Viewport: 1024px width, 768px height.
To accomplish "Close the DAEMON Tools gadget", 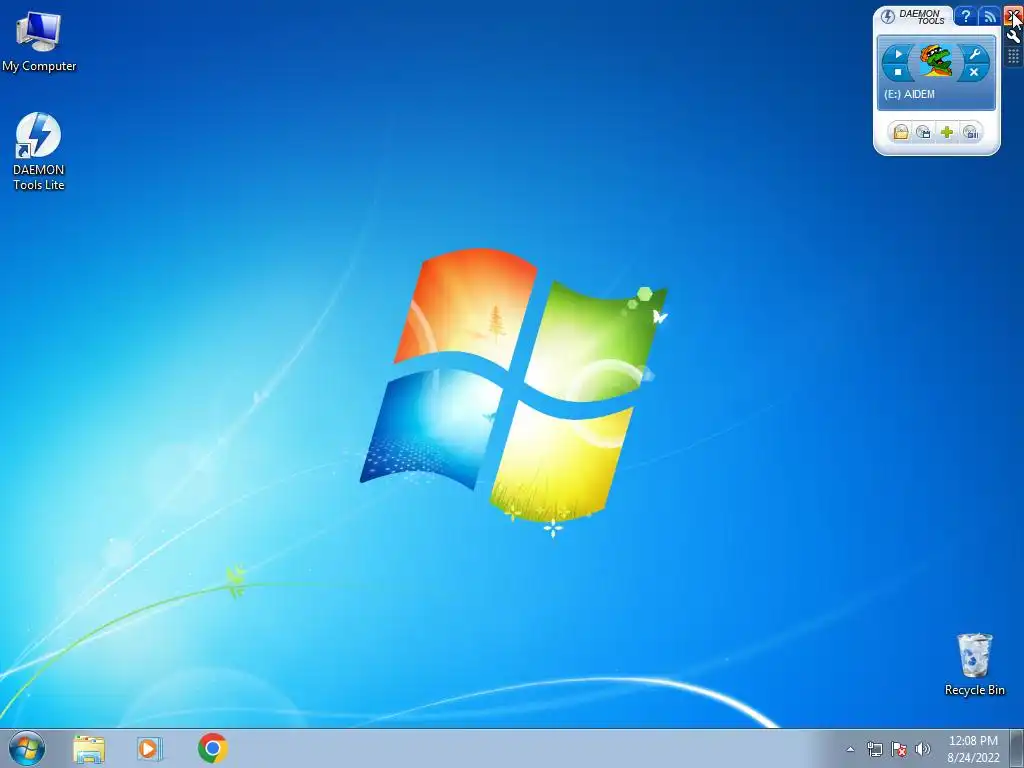I will [x=1013, y=16].
